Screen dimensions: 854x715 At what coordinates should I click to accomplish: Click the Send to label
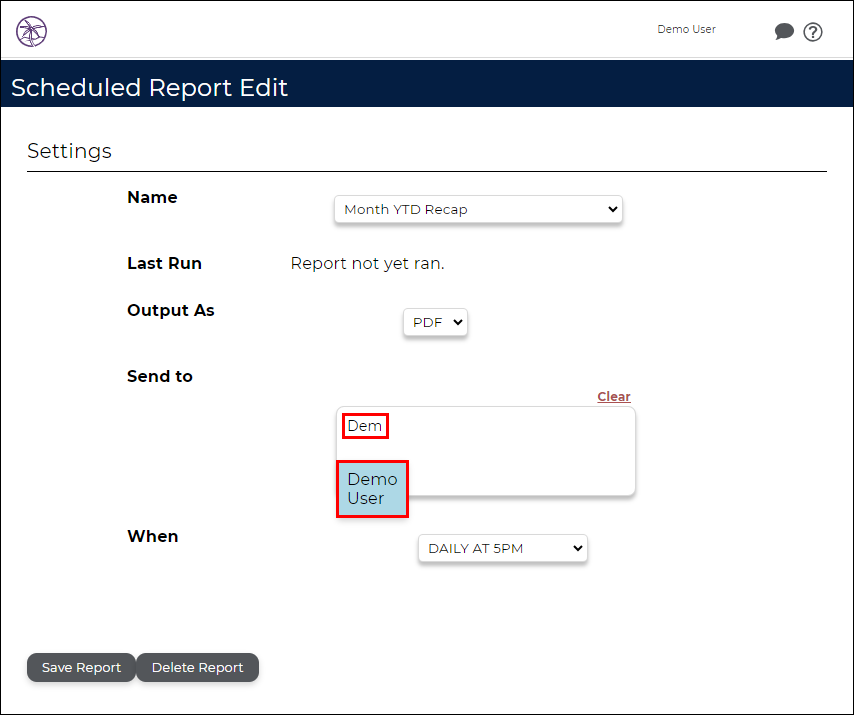[x=160, y=376]
